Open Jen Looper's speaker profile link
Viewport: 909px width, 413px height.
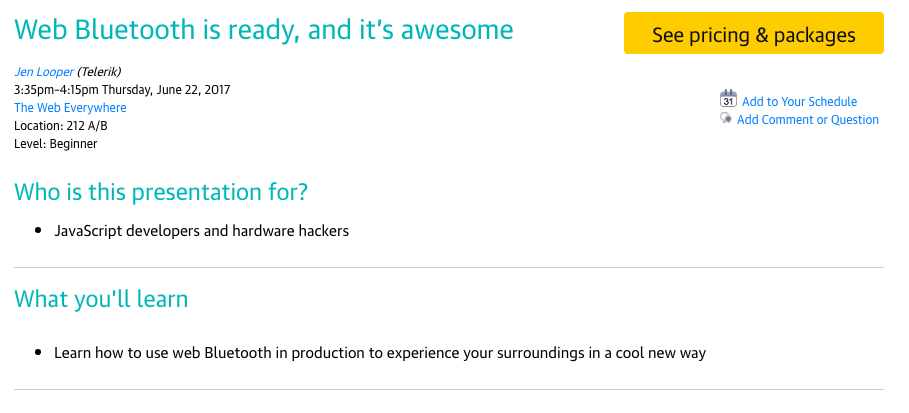[43, 72]
